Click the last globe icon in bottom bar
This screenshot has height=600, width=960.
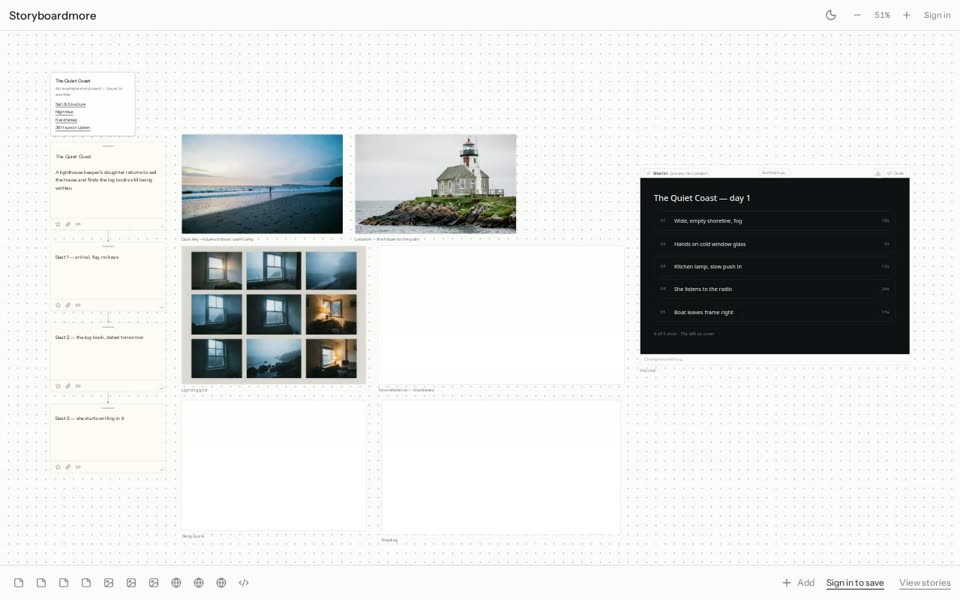click(x=221, y=583)
